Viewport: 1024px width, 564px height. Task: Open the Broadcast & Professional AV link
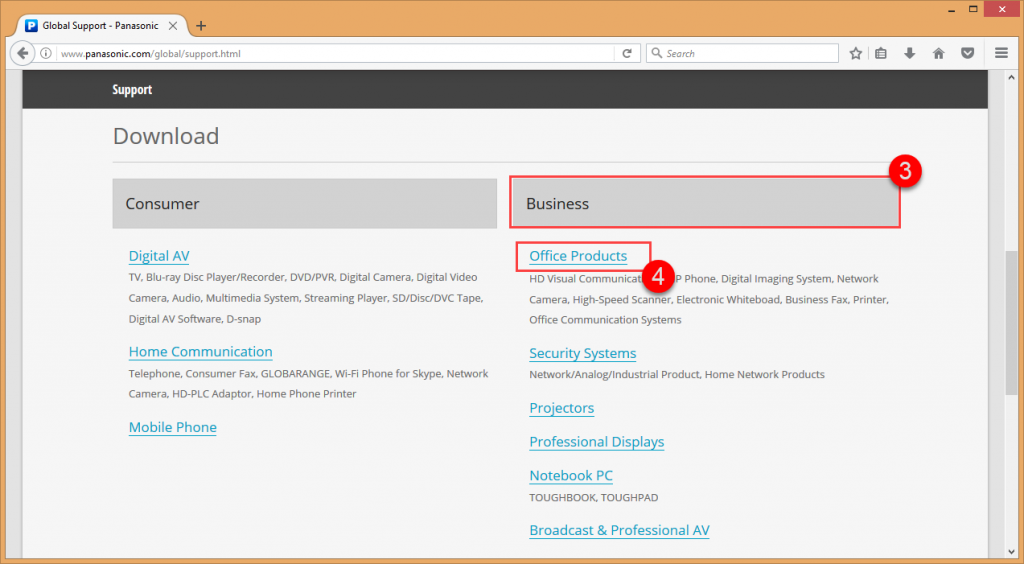(x=619, y=531)
